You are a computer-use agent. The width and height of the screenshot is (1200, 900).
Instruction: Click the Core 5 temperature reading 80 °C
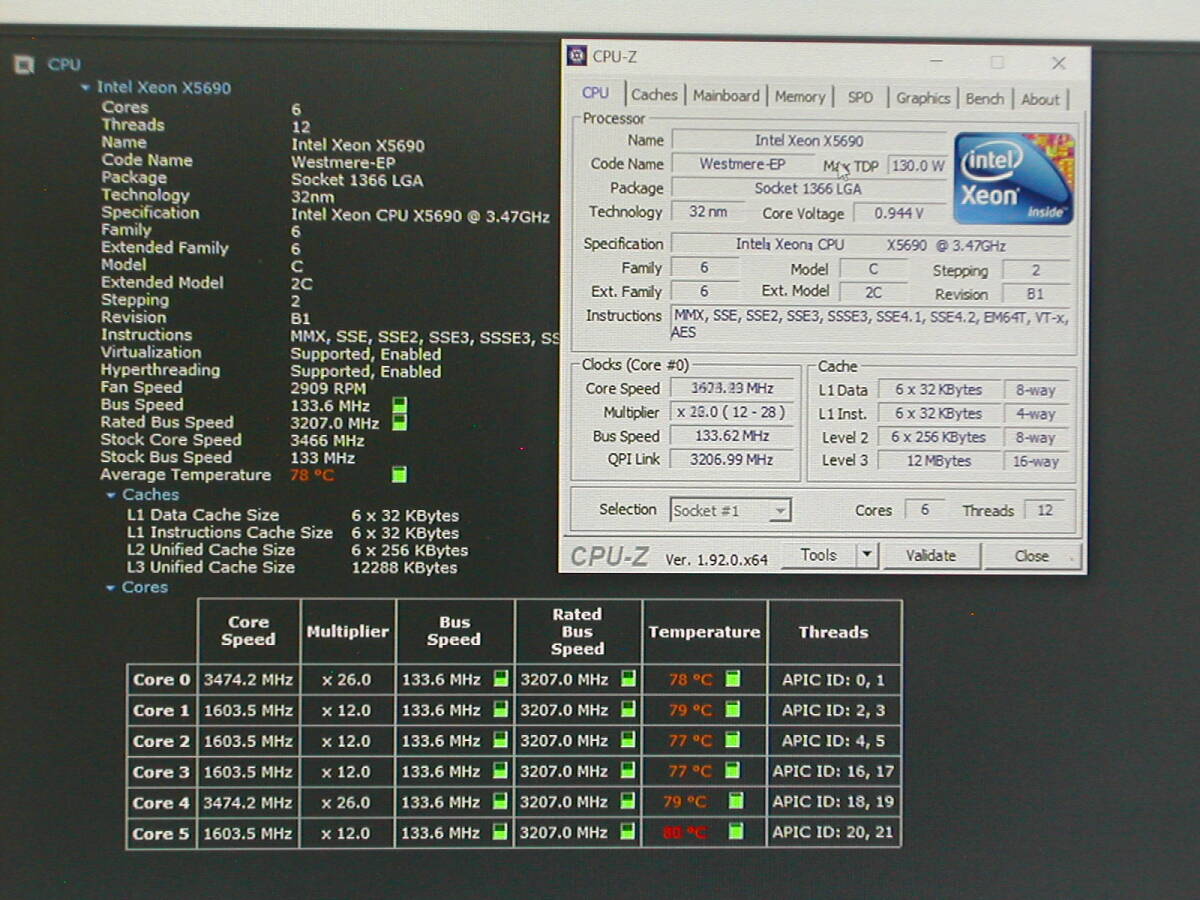tap(684, 832)
